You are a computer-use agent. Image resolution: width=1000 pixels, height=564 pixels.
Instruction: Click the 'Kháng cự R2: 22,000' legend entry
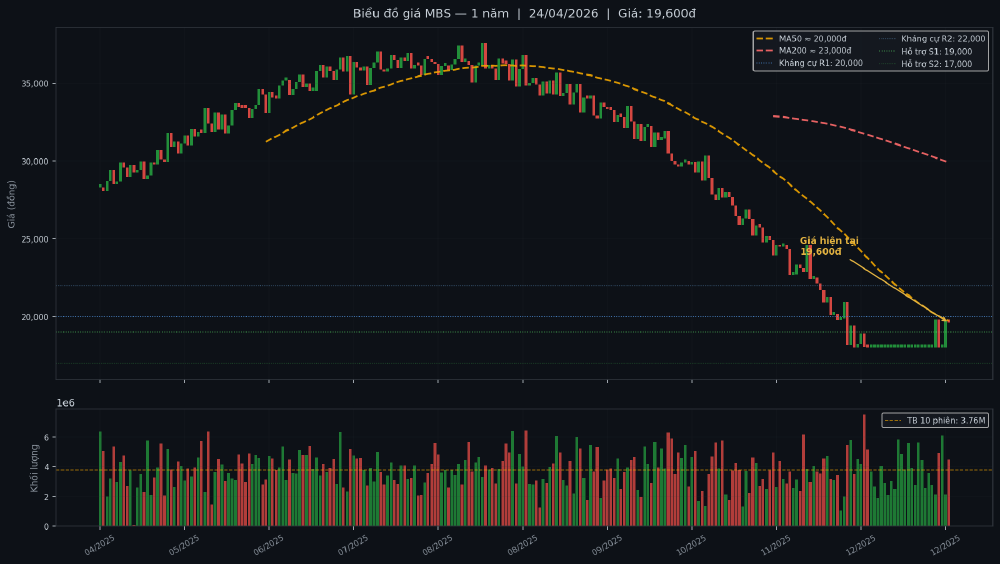click(x=932, y=39)
